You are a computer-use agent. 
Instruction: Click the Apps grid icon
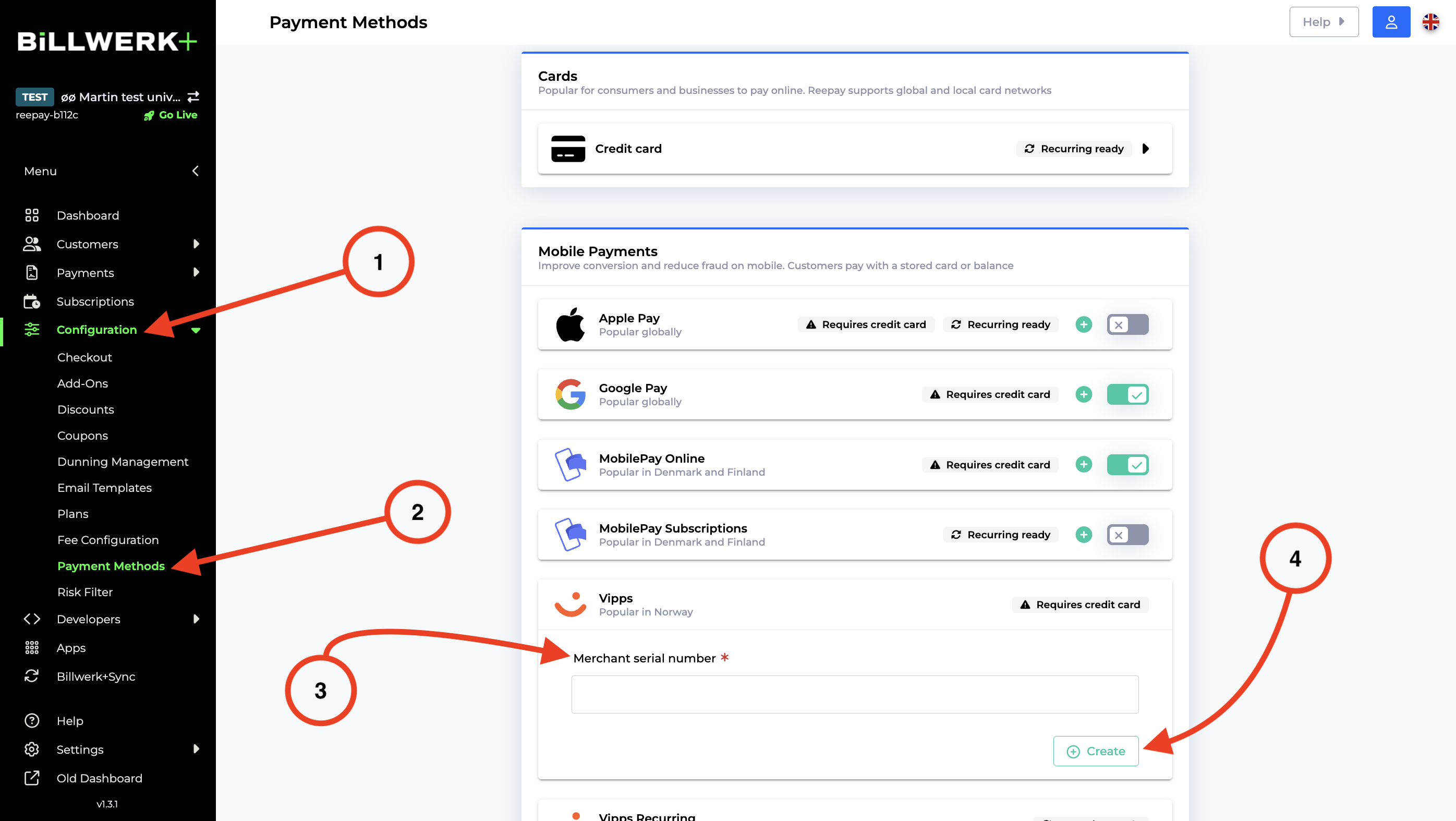click(32, 648)
